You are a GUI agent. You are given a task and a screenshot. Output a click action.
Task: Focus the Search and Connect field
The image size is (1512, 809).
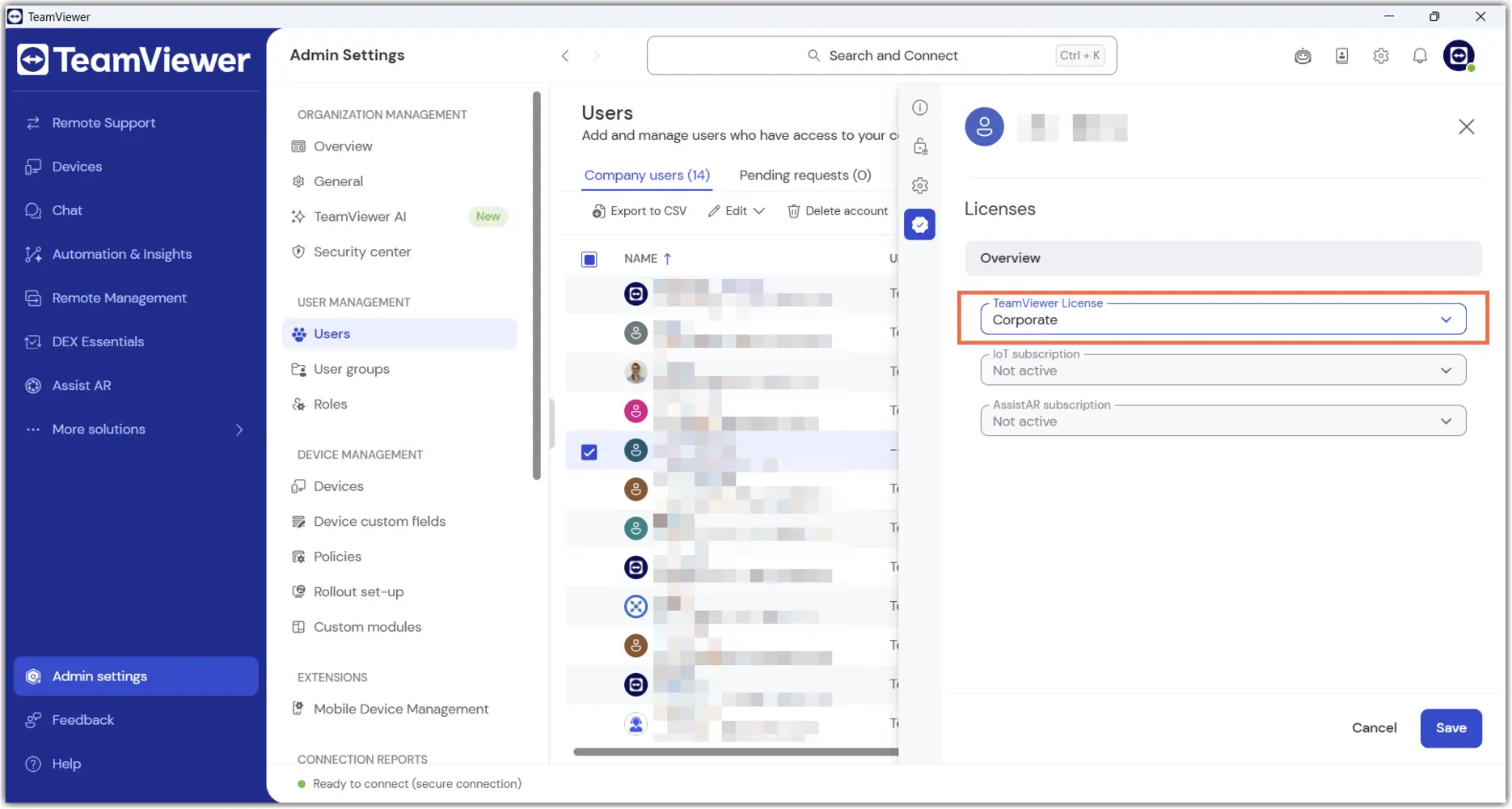coord(881,56)
